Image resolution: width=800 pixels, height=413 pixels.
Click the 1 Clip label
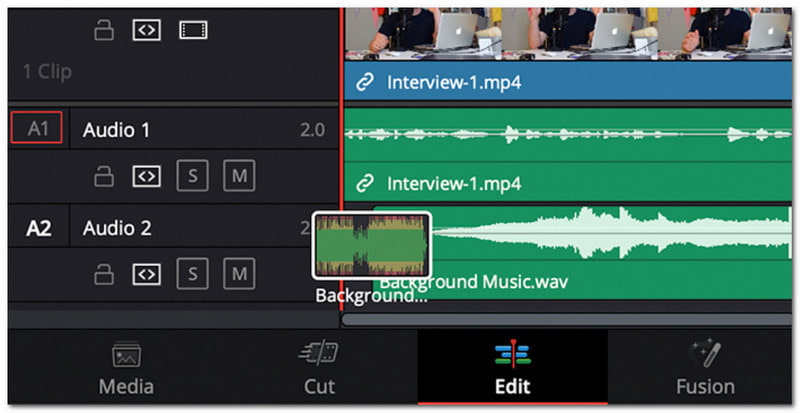47,71
